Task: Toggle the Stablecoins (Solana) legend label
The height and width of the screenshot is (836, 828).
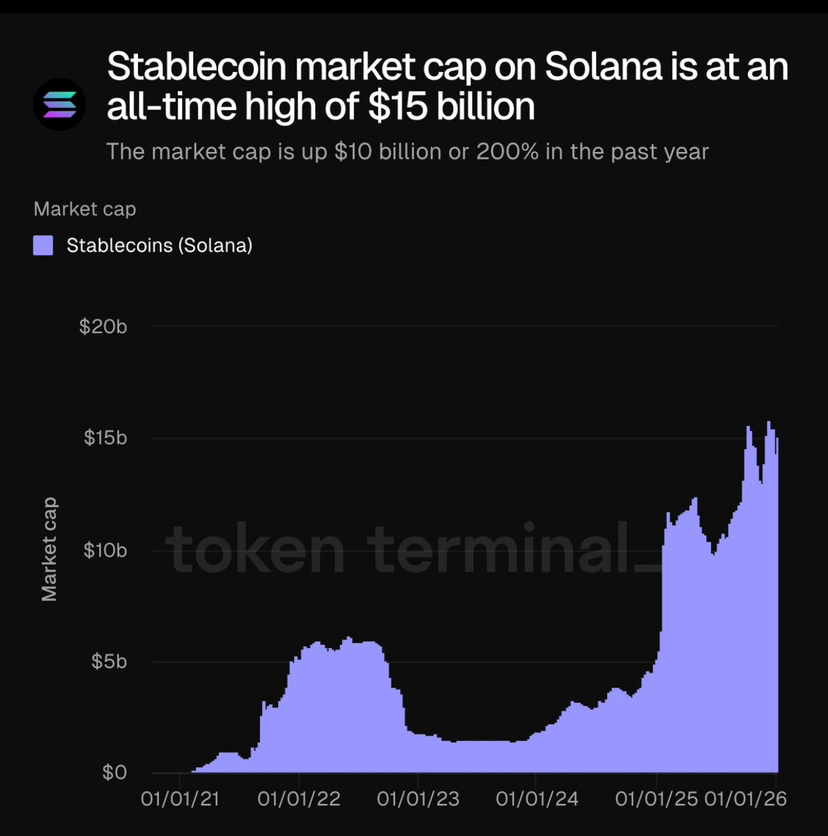Action: click(159, 245)
